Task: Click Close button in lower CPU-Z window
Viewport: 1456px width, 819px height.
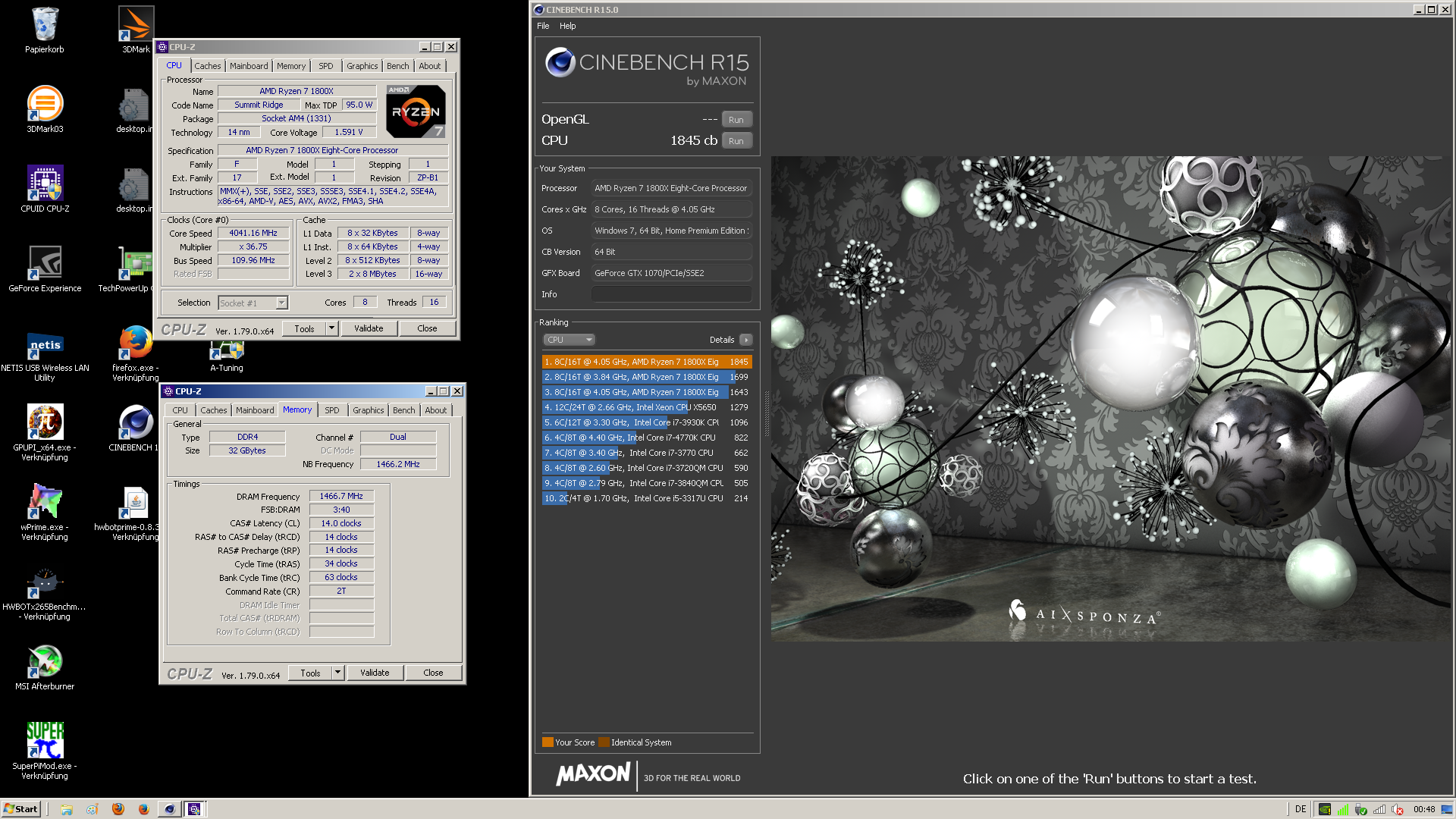Action: (433, 673)
